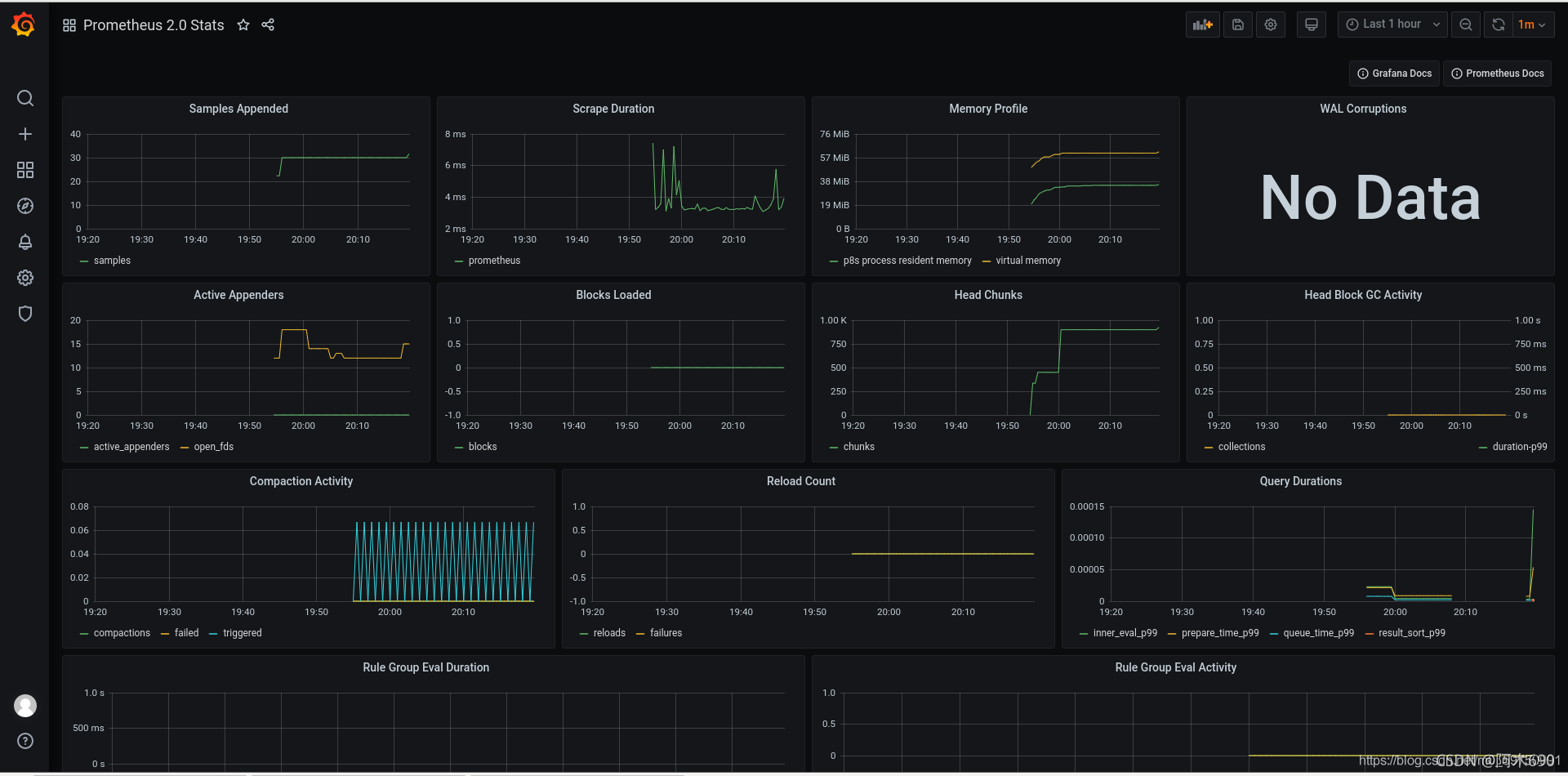Open the Grafana Docs link
The width and height of the screenshot is (1568, 776).
[x=1394, y=74]
